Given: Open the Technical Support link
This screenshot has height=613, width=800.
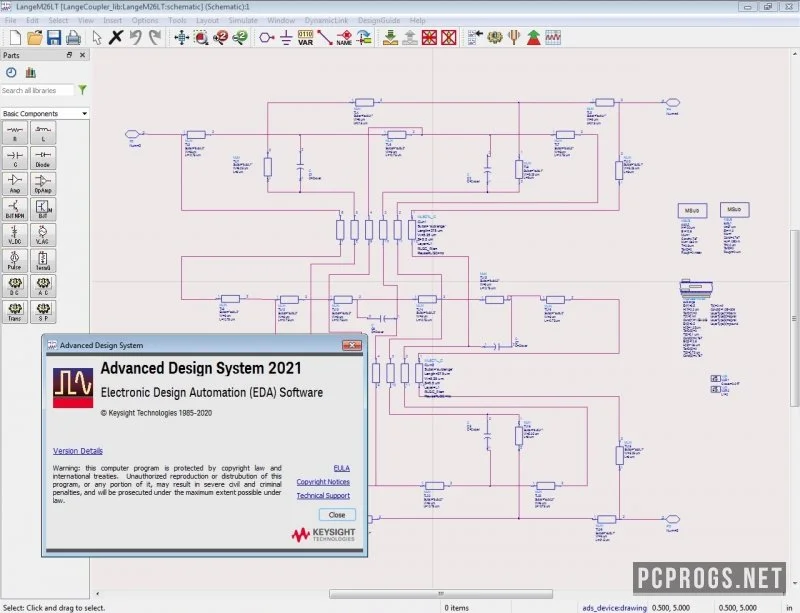Looking at the screenshot, I should [x=323, y=496].
